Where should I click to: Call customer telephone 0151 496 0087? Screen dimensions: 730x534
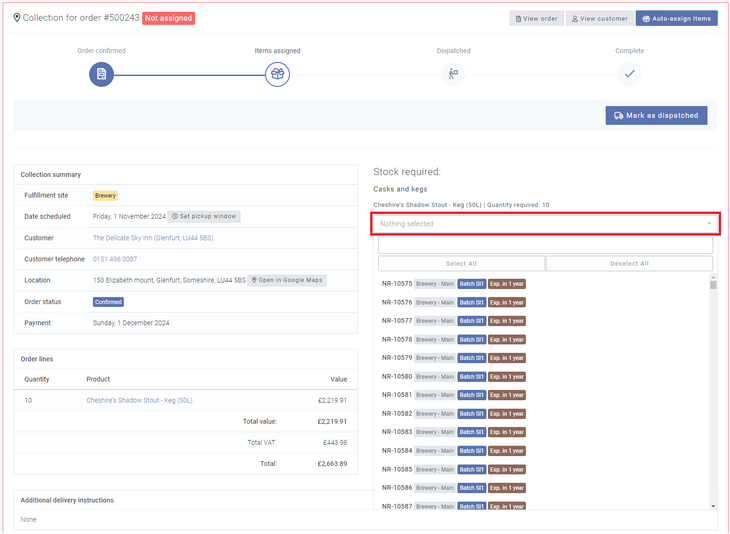(x=115, y=259)
